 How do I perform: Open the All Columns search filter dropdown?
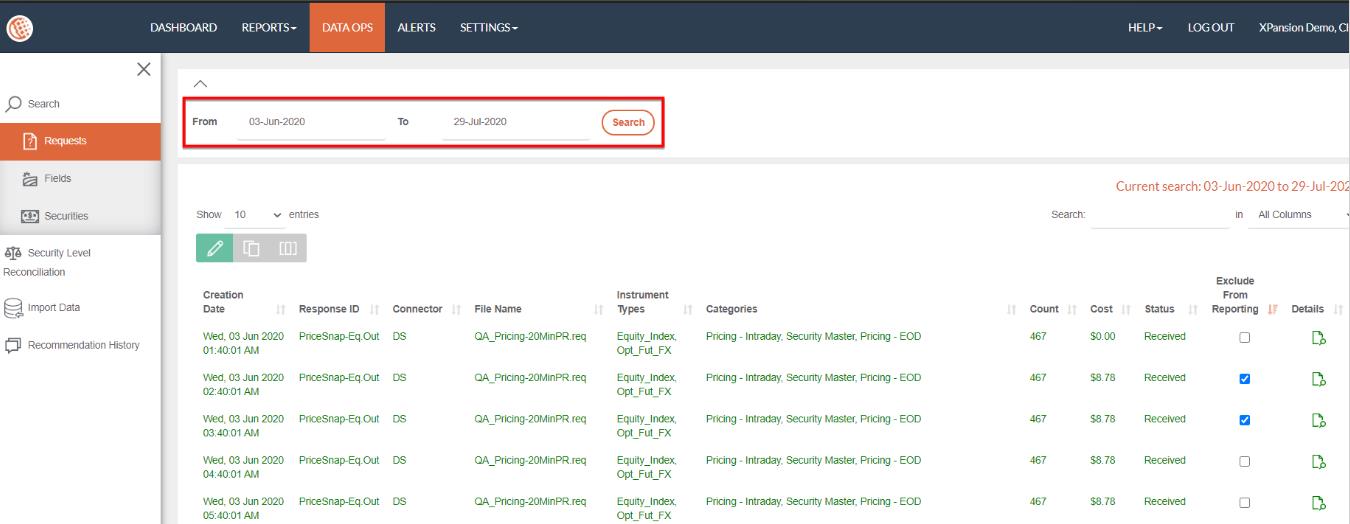point(1302,215)
